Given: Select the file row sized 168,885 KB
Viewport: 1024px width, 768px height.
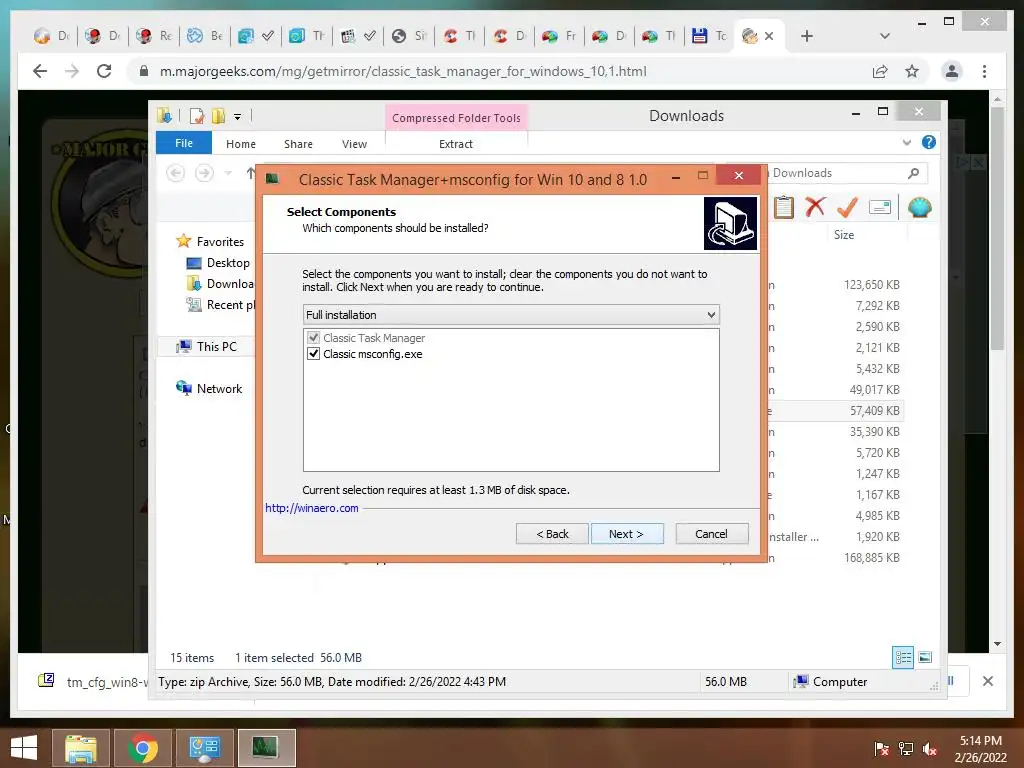Looking at the screenshot, I should point(836,558).
